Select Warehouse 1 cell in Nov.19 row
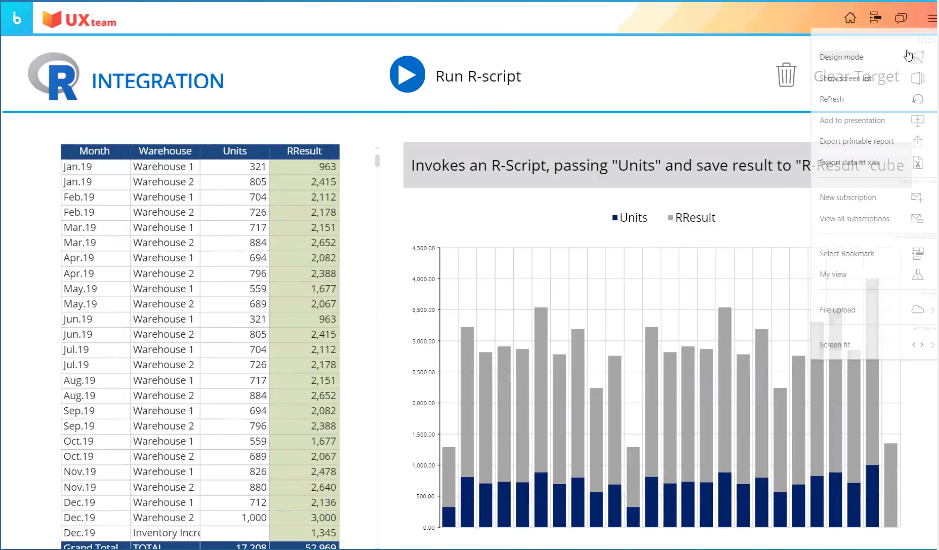 pos(165,472)
